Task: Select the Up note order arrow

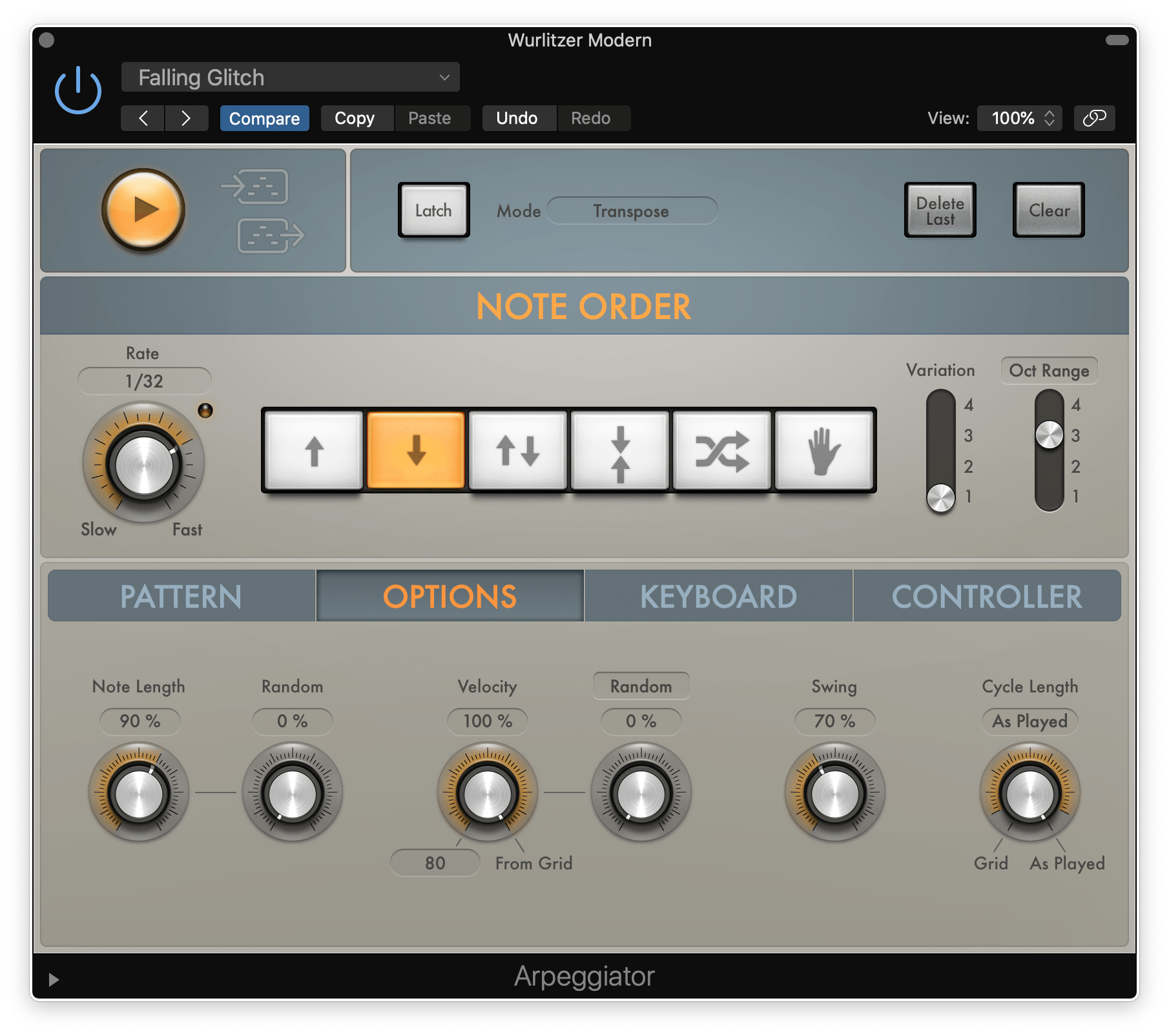Action: [x=314, y=450]
